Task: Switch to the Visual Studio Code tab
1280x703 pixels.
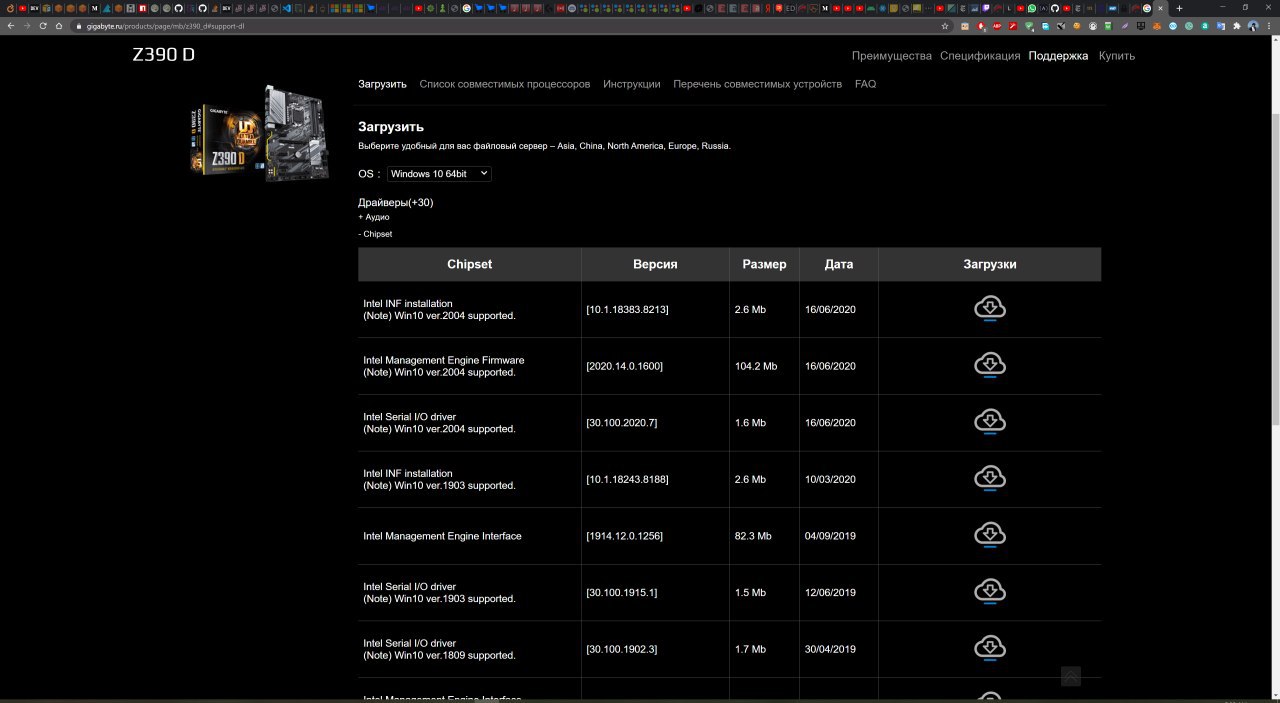Action: 286,8
